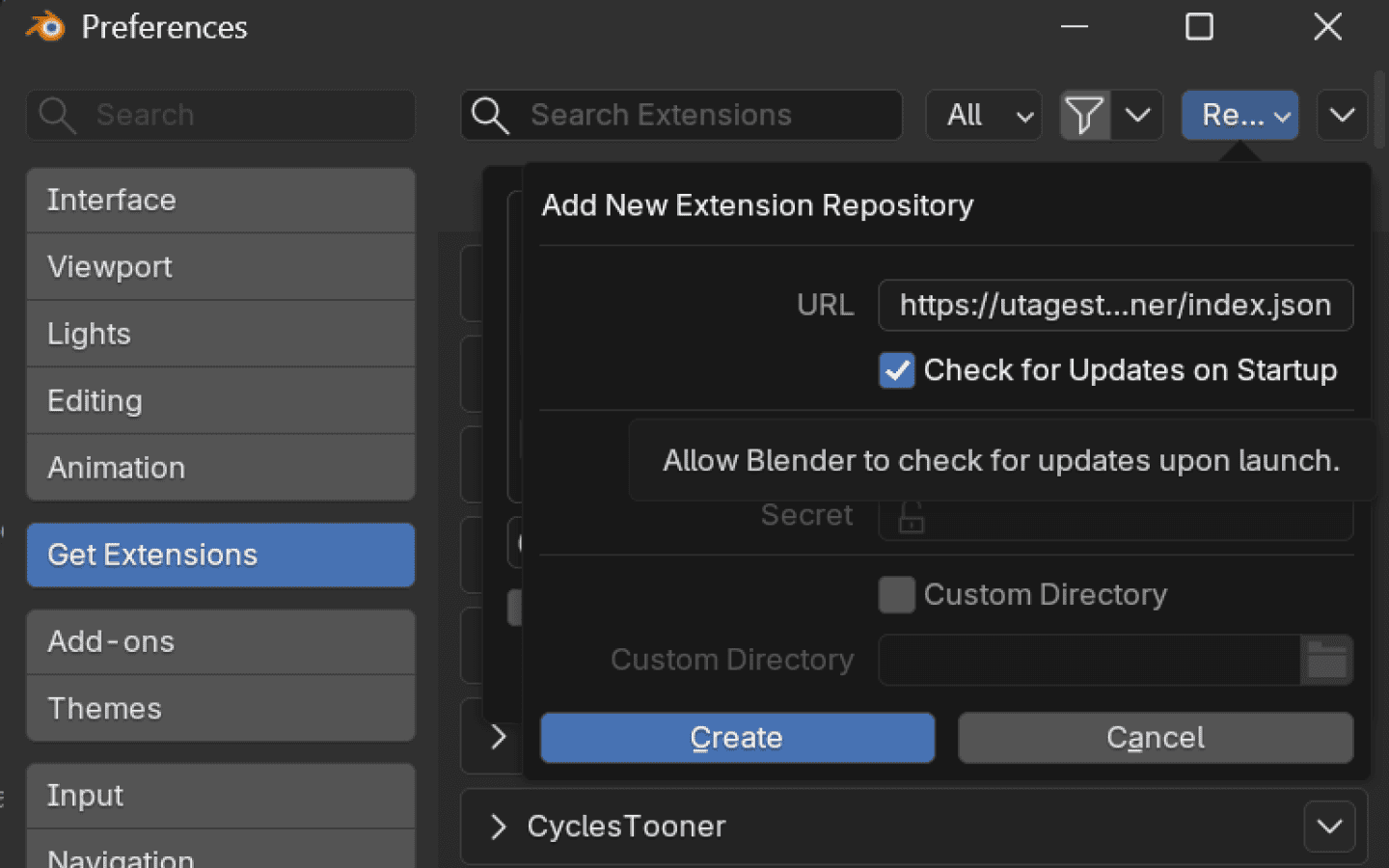Click the URL input field
Screen dimensions: 1389x868
1116,305
